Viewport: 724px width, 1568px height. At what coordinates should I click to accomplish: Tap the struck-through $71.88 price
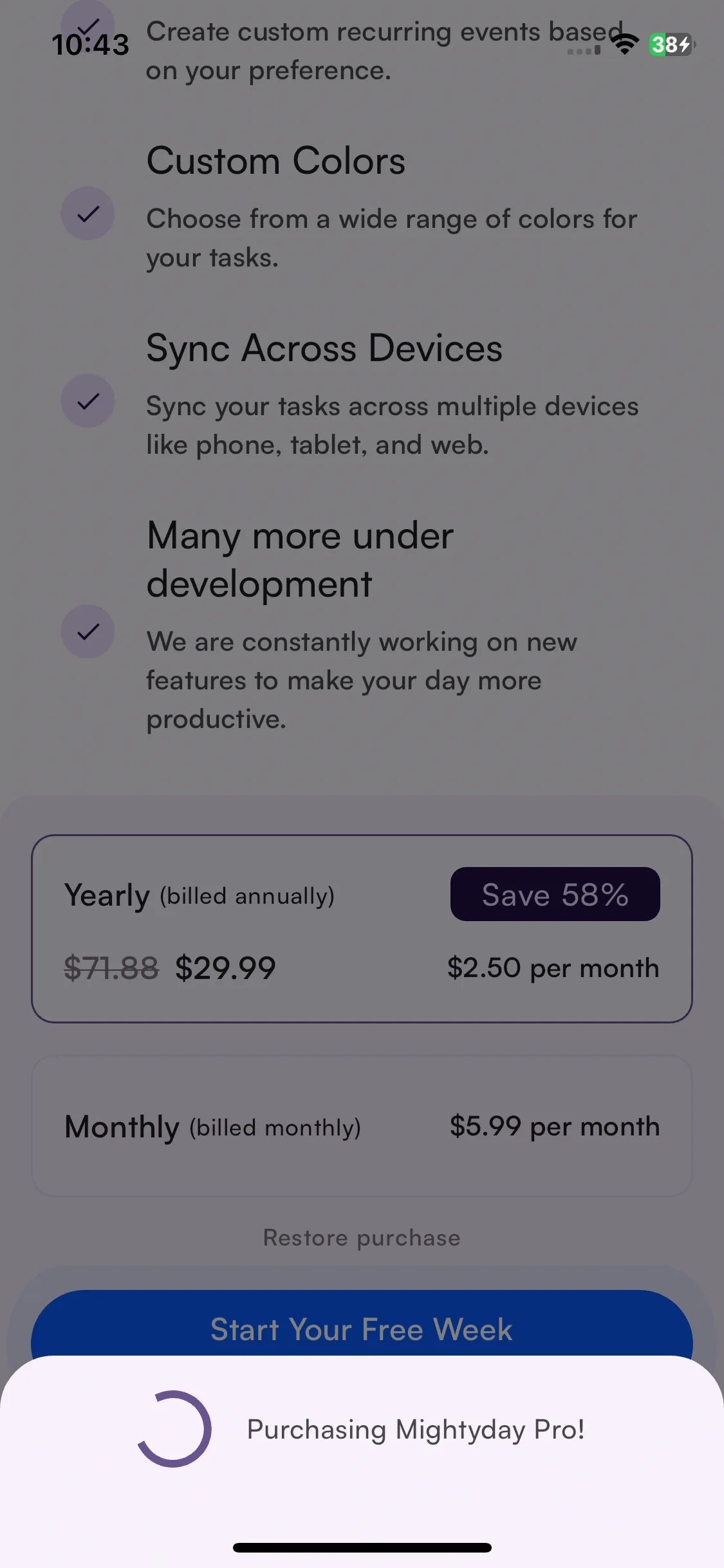coord(111,968)
